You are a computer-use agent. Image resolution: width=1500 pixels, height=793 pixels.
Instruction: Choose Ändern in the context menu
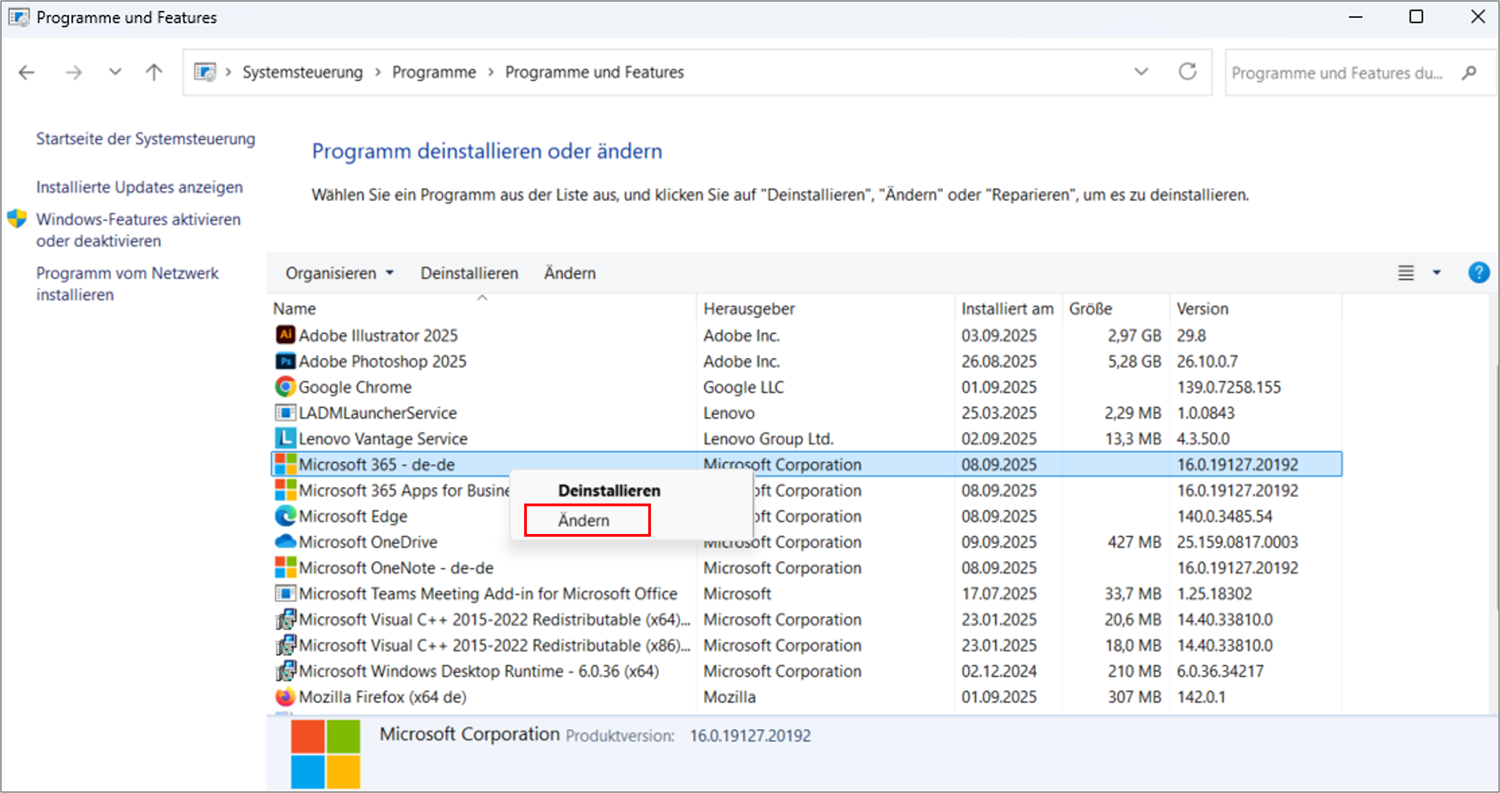click(584, 521)
